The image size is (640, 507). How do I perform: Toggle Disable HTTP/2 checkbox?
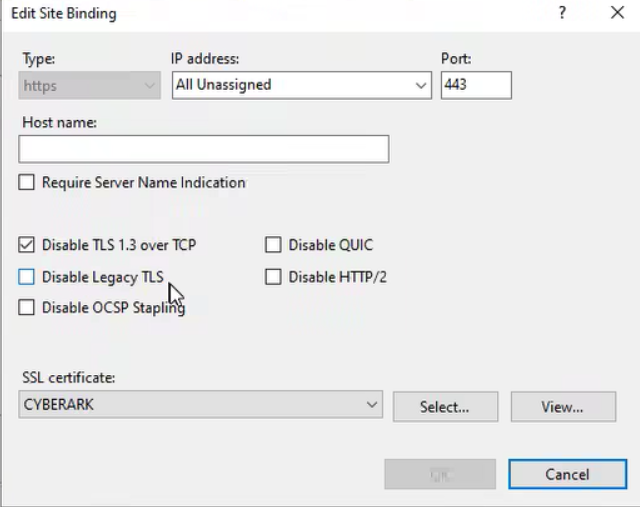click(273, 277)
